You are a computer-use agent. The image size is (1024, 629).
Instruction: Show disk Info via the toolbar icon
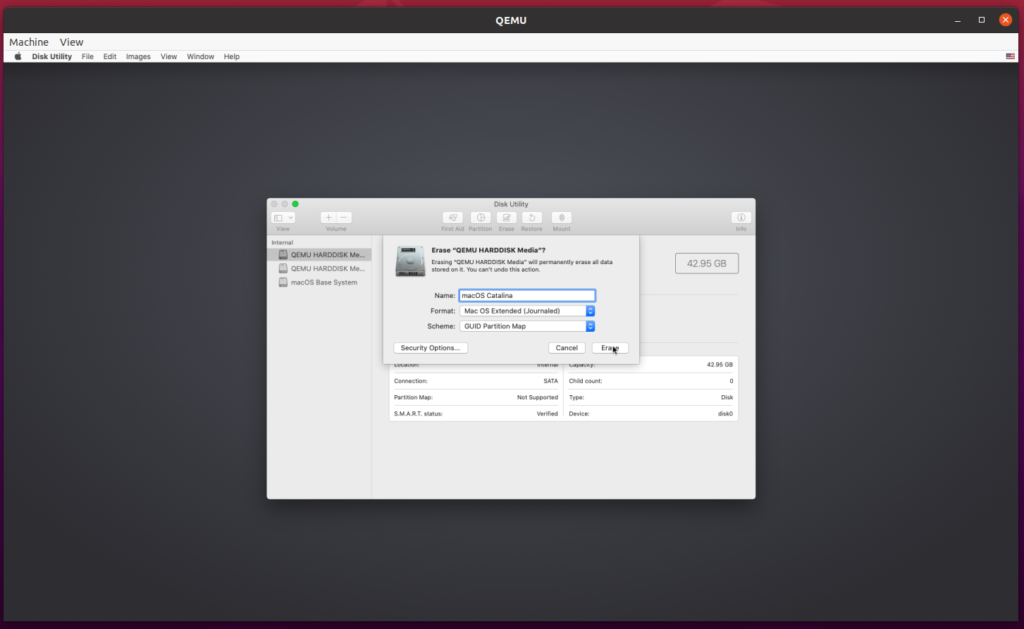pos(740,217)
